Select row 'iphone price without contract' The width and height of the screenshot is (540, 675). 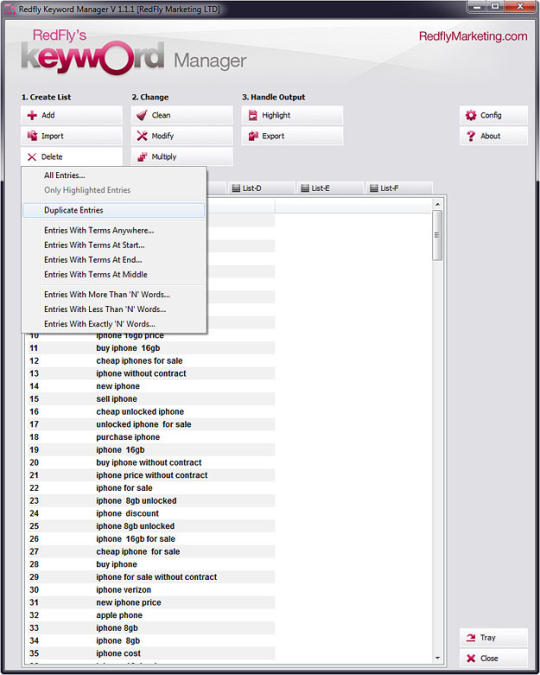(150, 475)
